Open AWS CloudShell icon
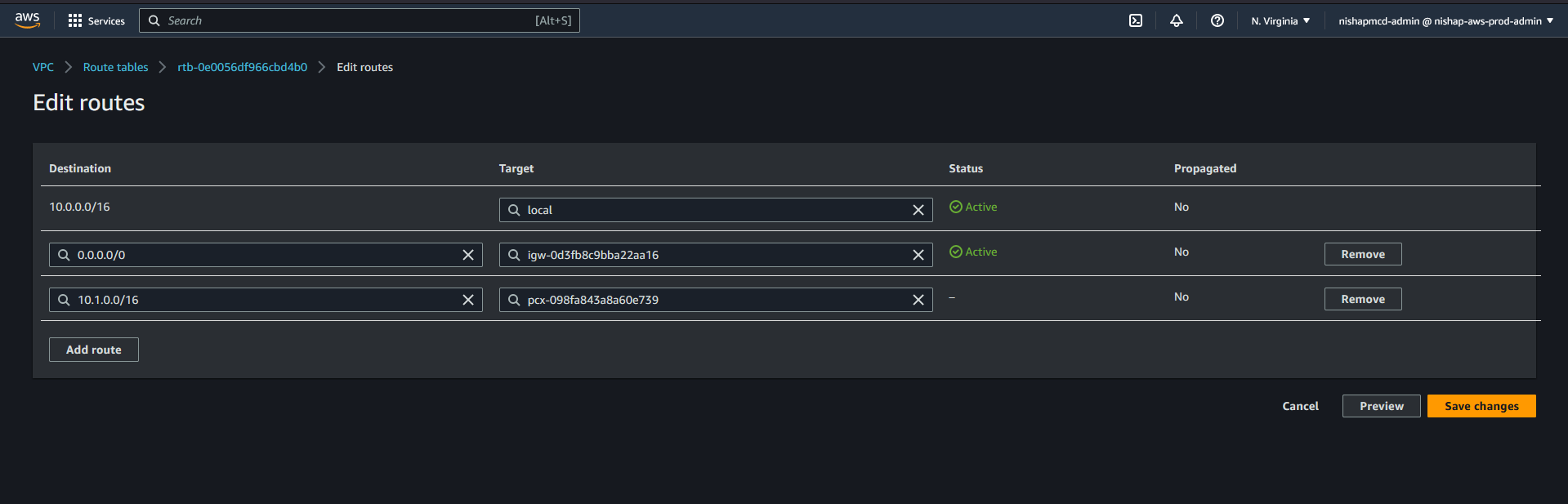Viewport: 1568px width, 504px height. 1135,20
